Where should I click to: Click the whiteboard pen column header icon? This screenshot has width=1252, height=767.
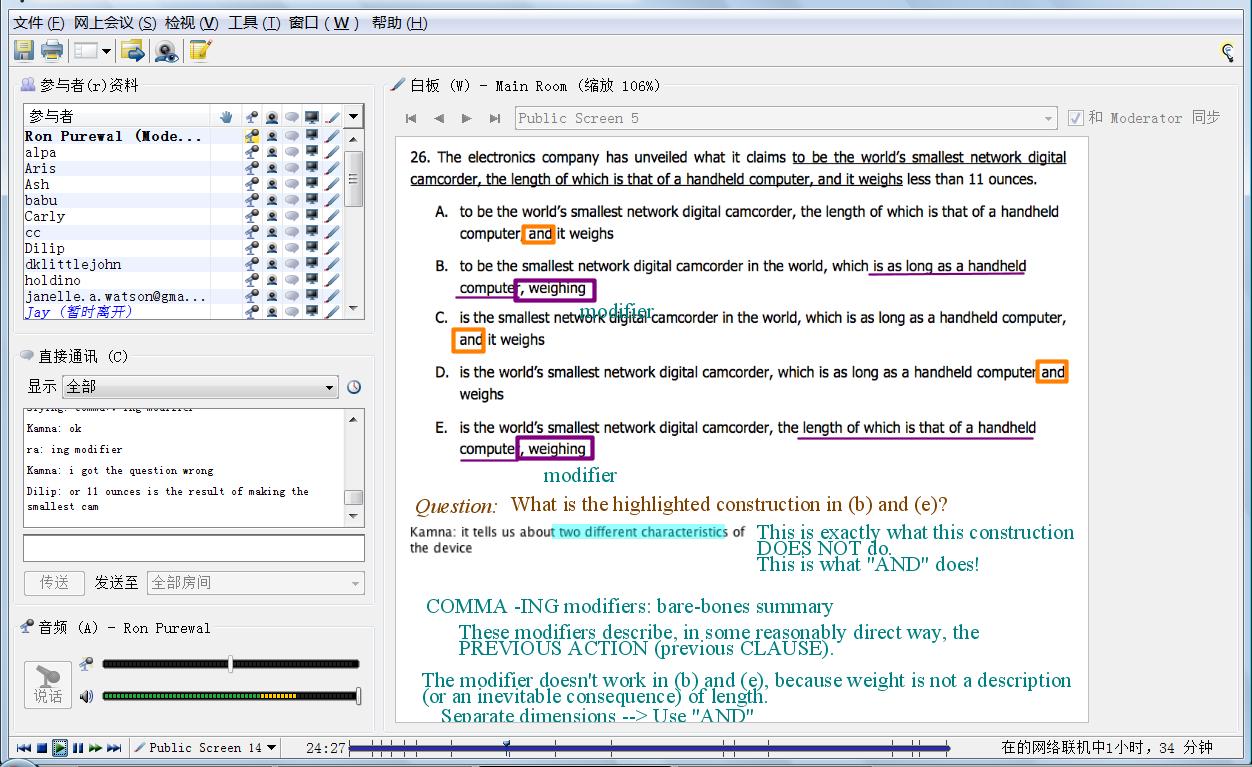[332, 117]
